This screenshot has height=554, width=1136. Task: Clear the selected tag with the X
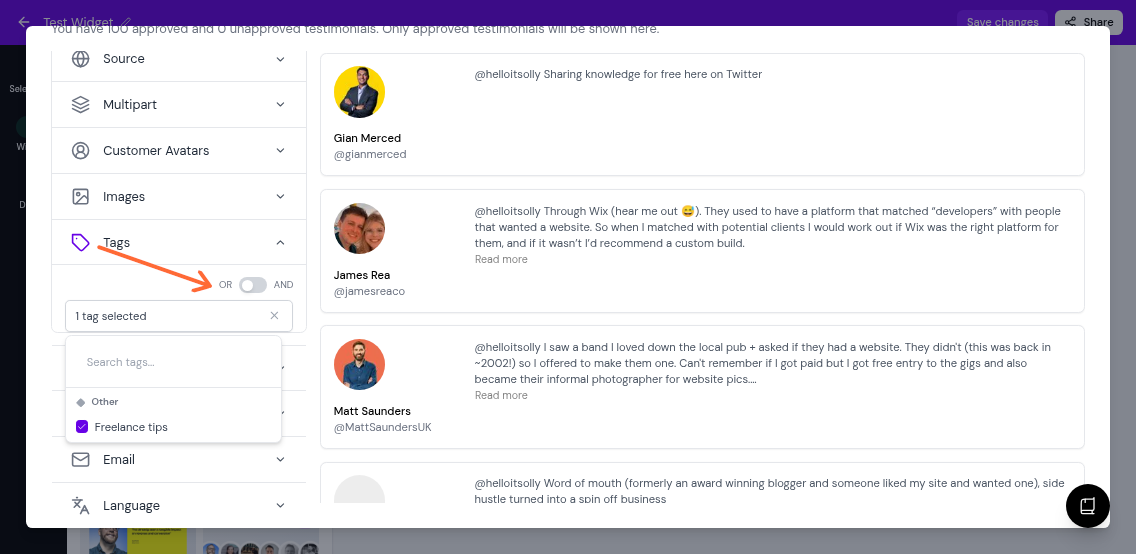tap(275, 316)
